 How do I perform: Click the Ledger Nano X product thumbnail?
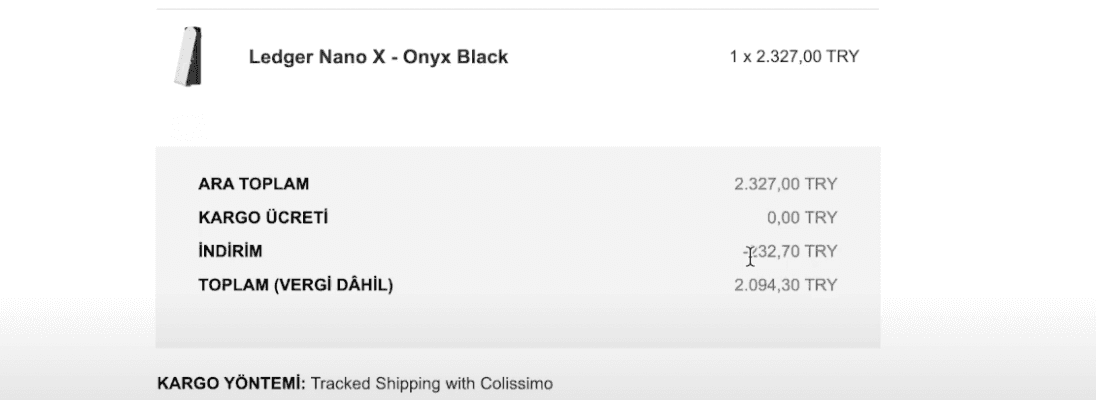tap(188, 57)
